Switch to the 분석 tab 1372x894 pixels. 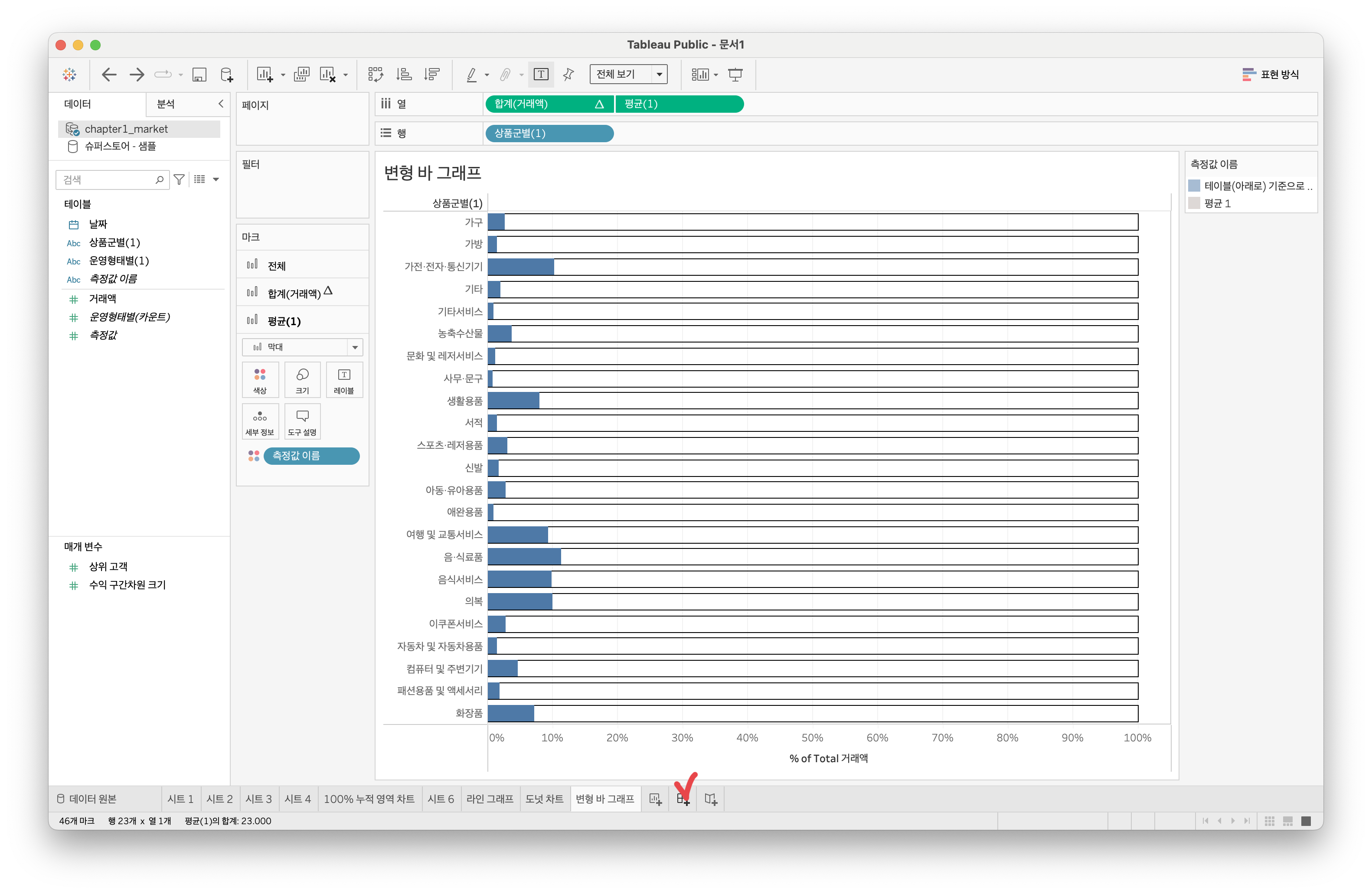click(x=166, y=104)
